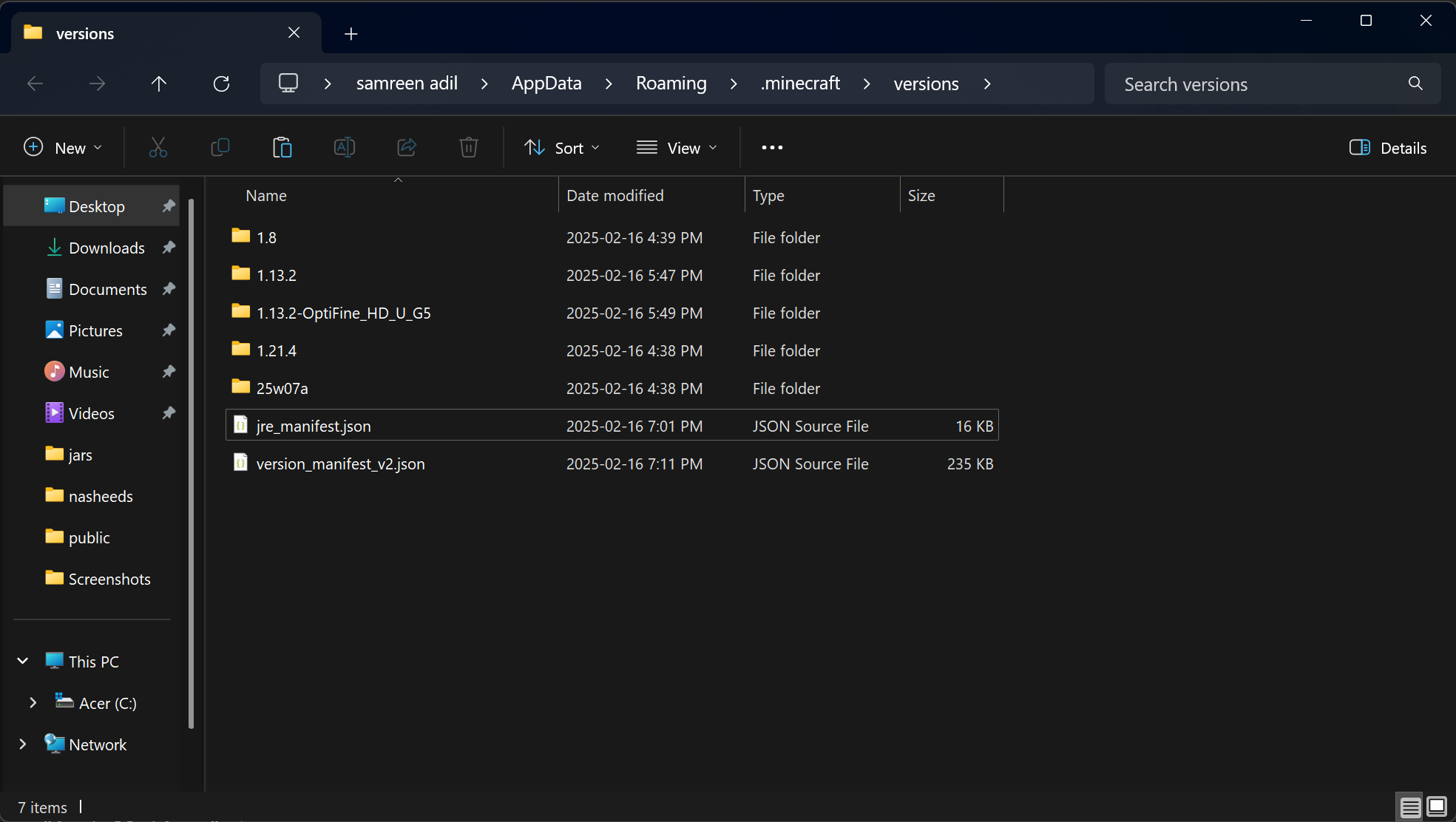Viewport: 1456px width, 822px height.
Task: Open Screenshots folder in sidebar
Action: (x=92, y=579)
